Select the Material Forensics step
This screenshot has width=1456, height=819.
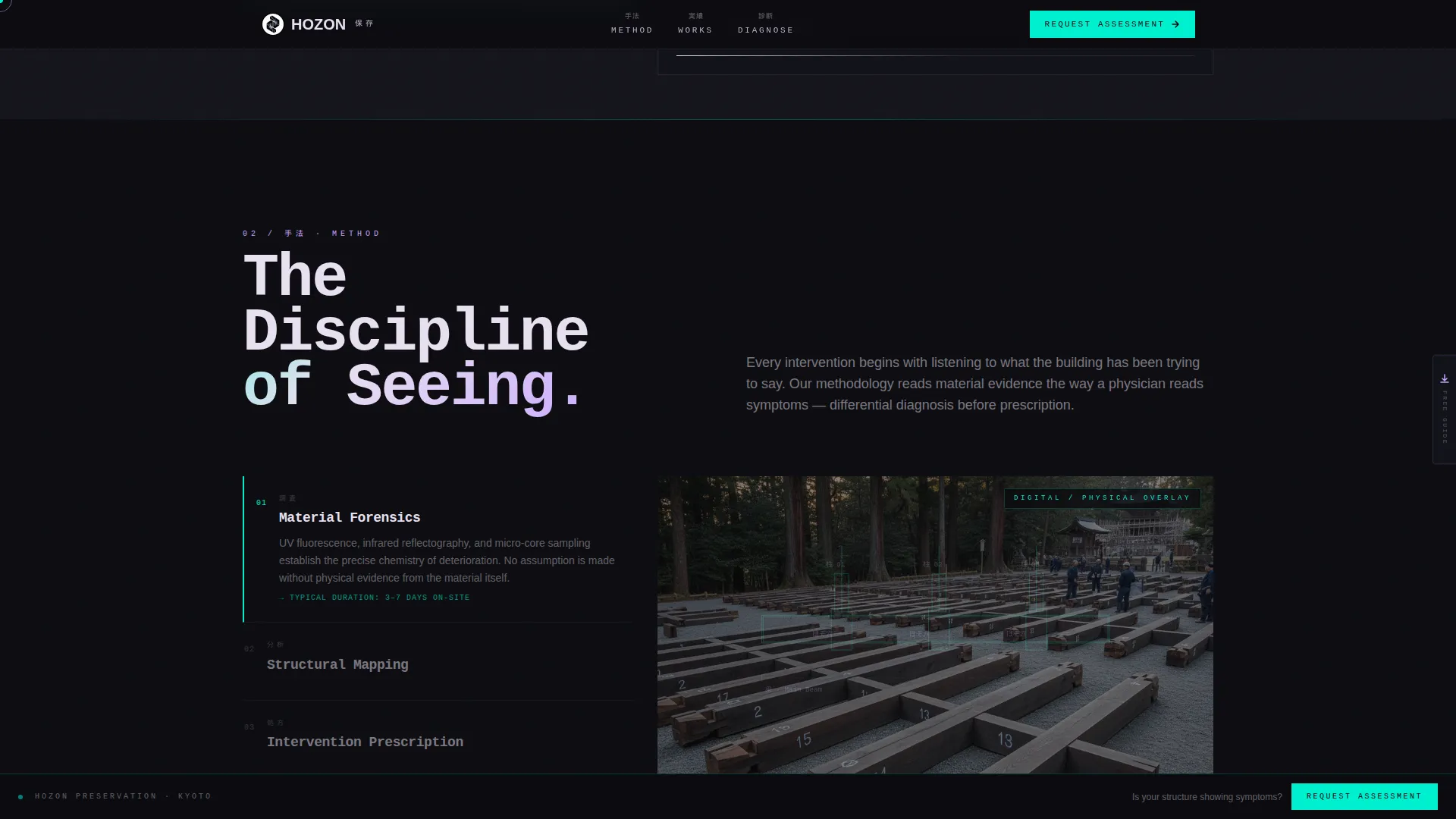(438, 549)
